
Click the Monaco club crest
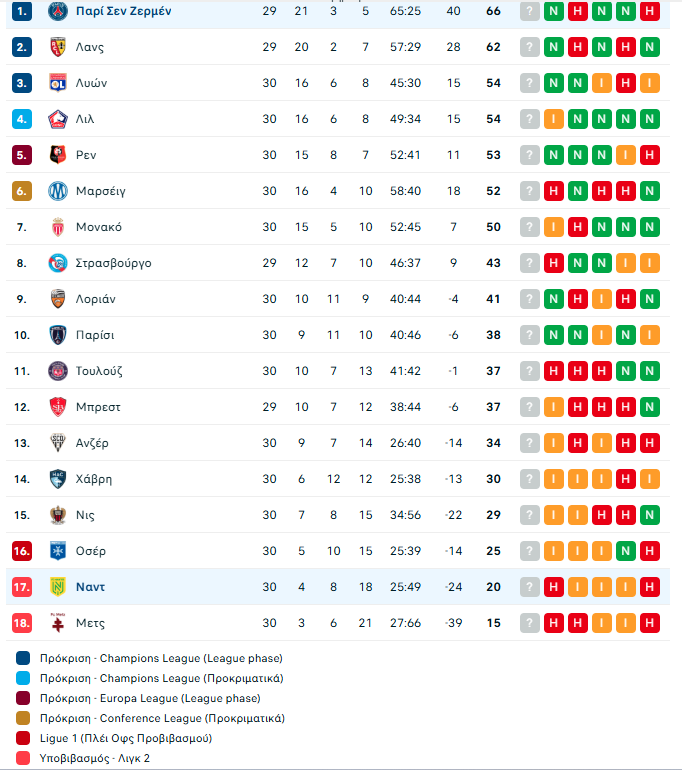tap(57, 227)
